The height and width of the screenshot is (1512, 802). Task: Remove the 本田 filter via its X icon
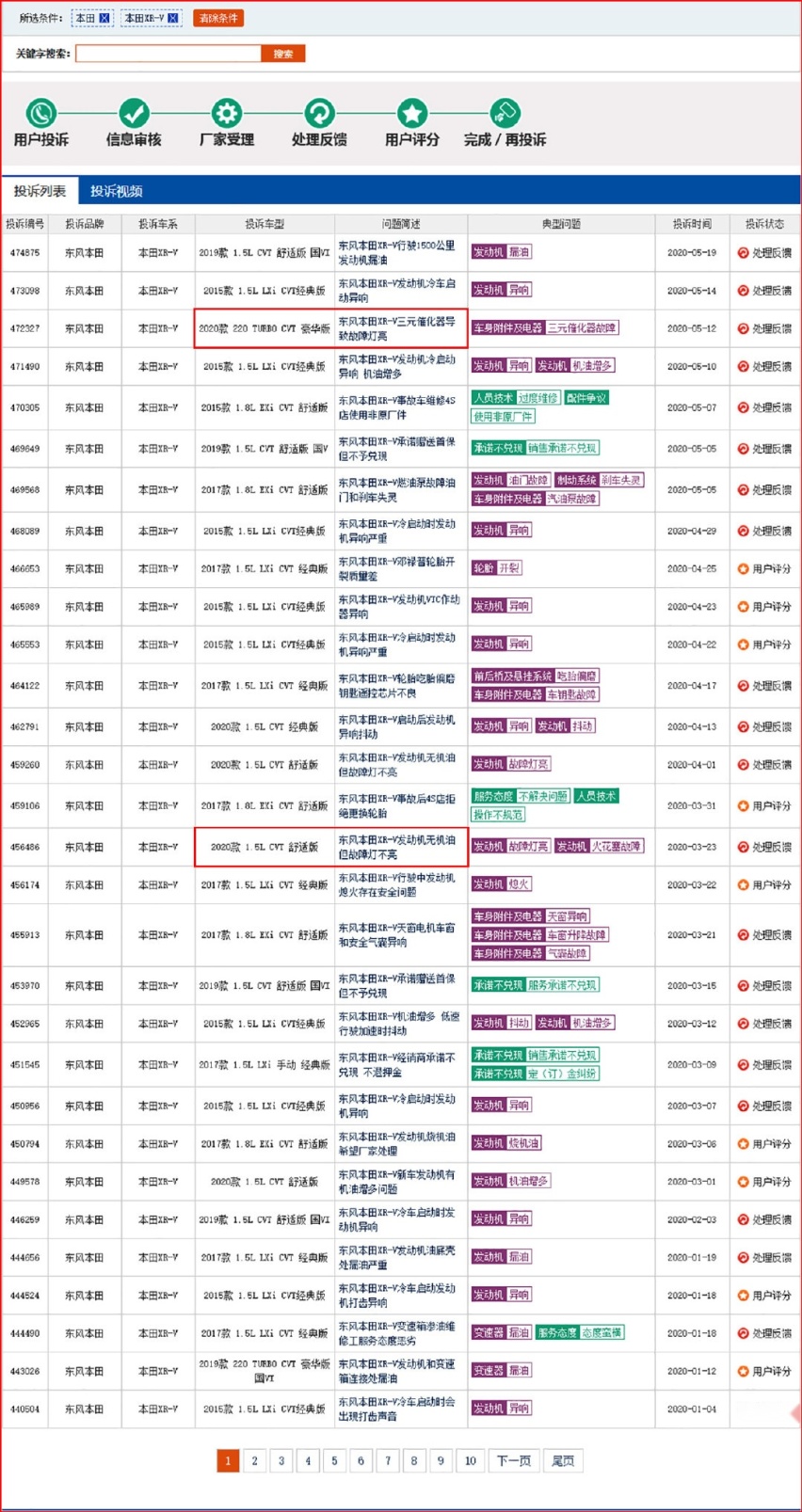pos(104,18)
